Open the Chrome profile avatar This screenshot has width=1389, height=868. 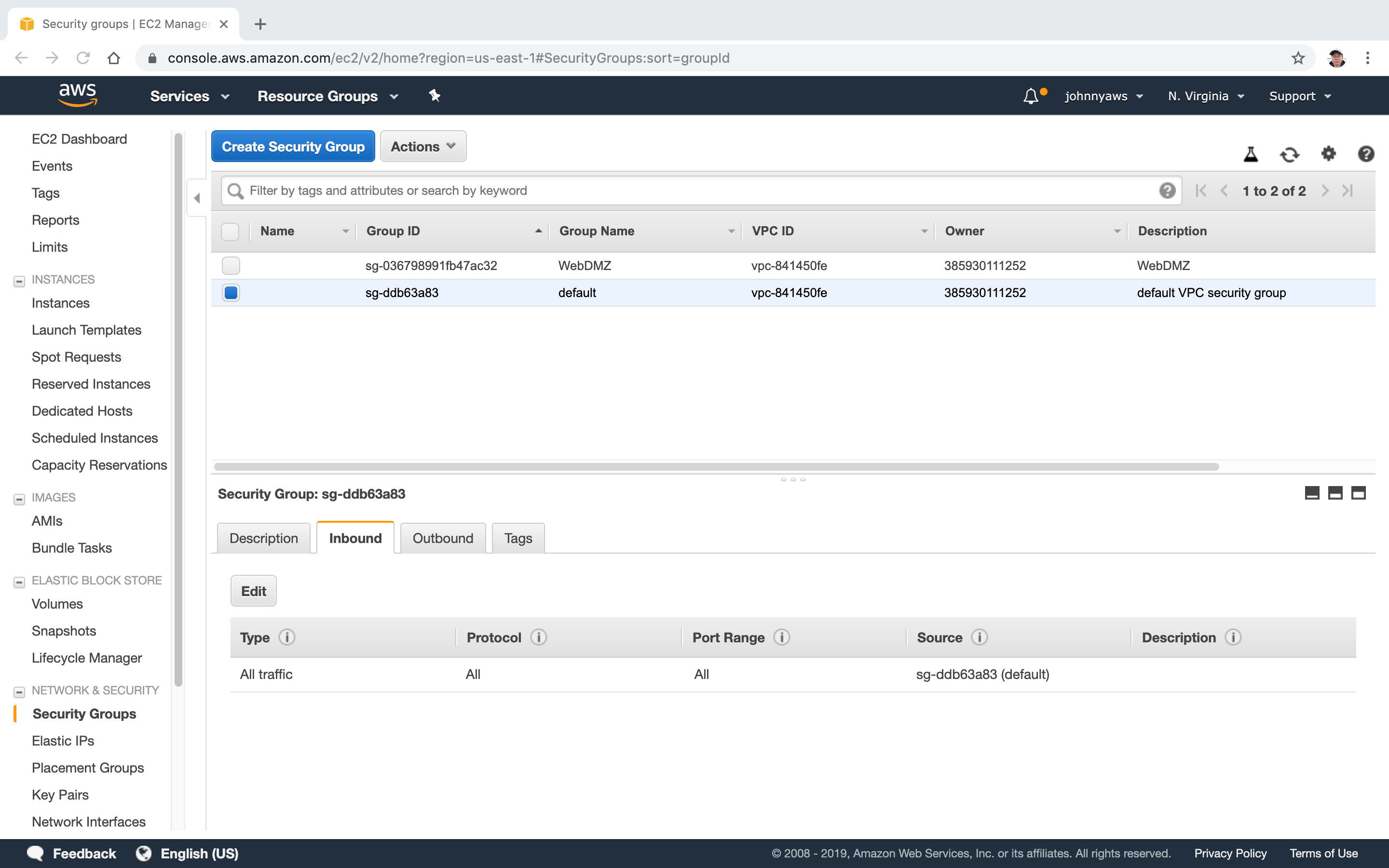pyautogui.click(x=1336, y=58)
